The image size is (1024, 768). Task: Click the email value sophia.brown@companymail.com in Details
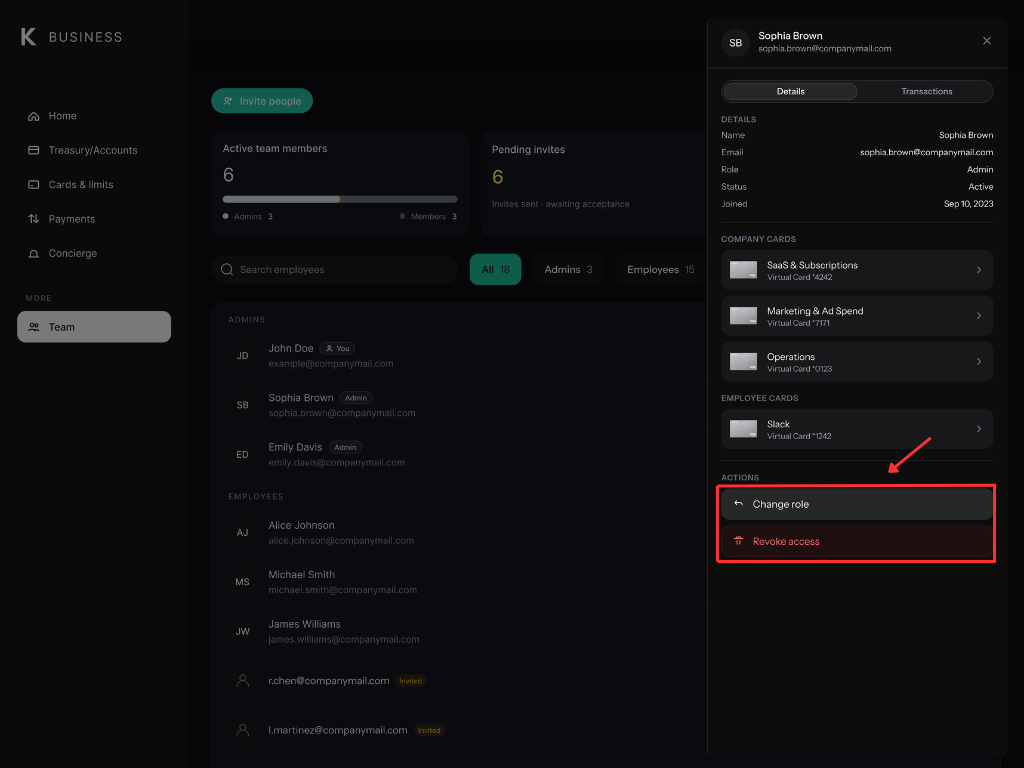tap(926, 152)
